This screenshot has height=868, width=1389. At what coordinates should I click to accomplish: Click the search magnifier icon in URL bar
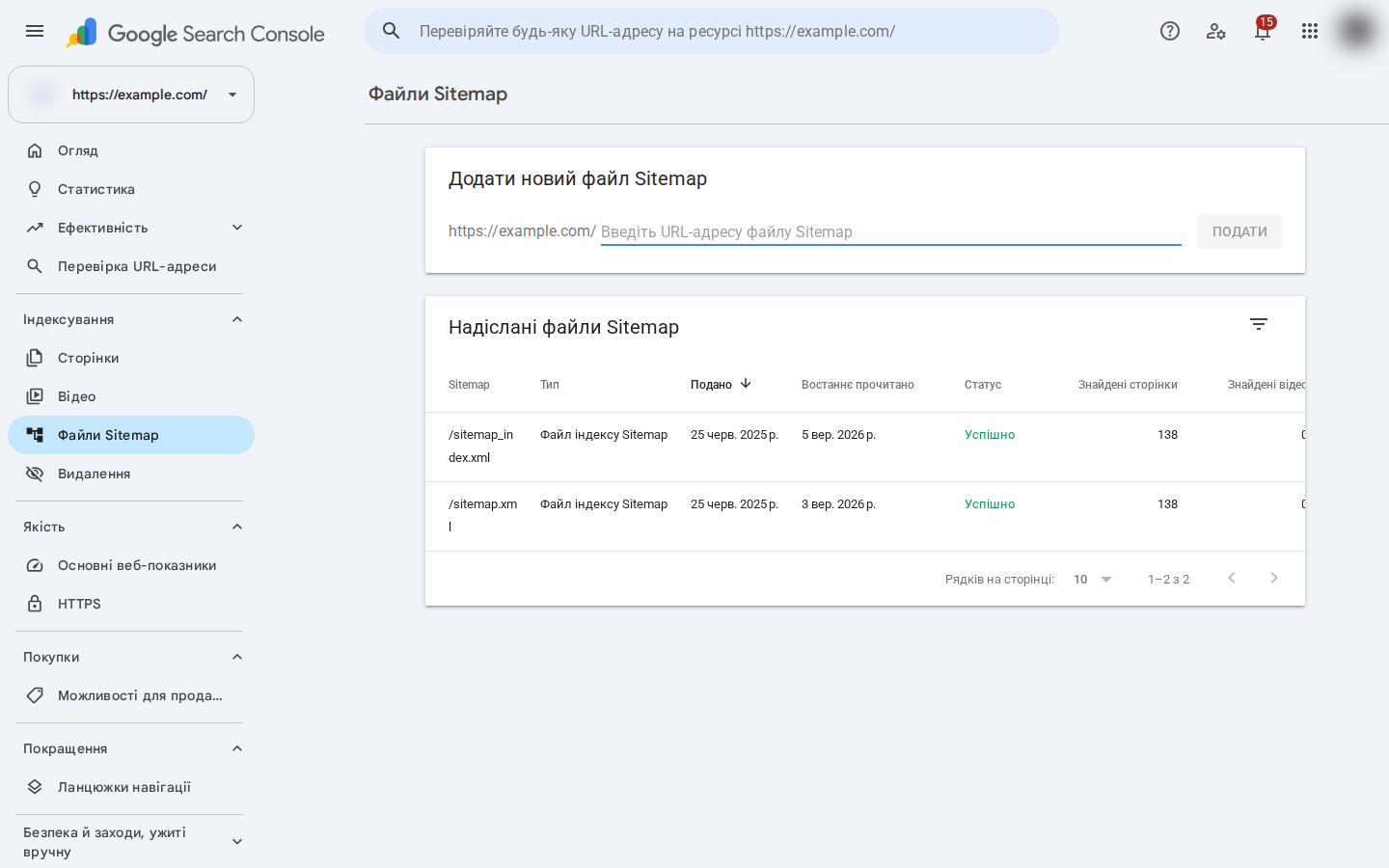pos(392,31)
